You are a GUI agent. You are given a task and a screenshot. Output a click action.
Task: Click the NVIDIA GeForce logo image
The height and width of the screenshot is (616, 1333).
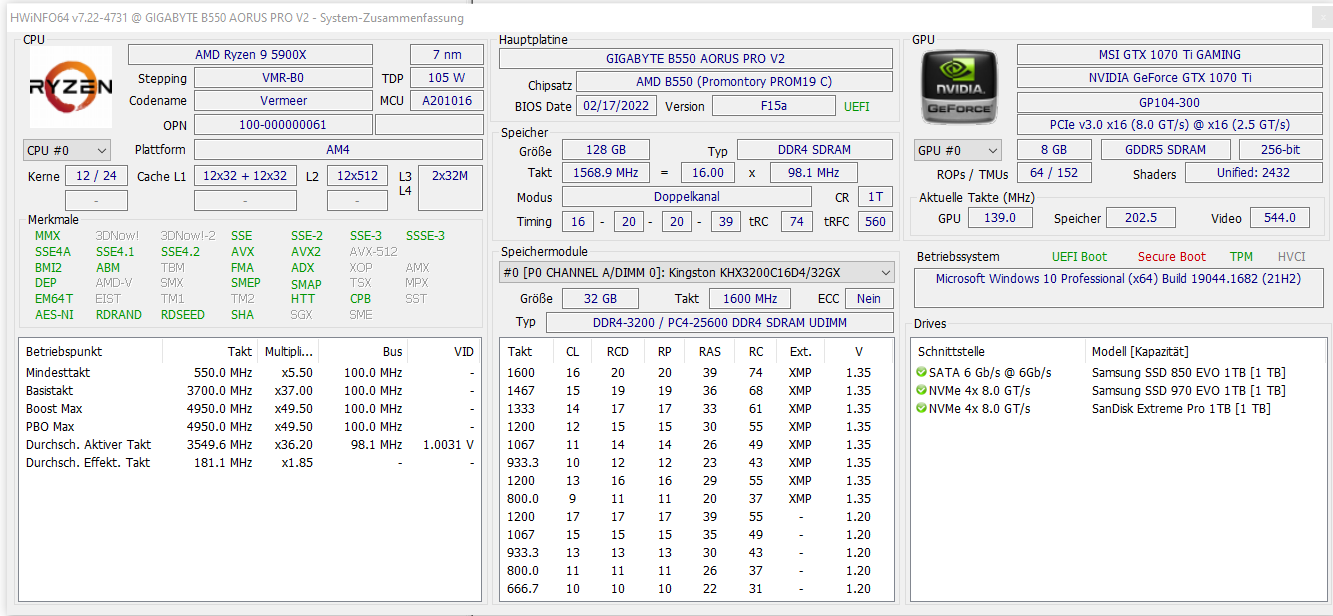958,87
